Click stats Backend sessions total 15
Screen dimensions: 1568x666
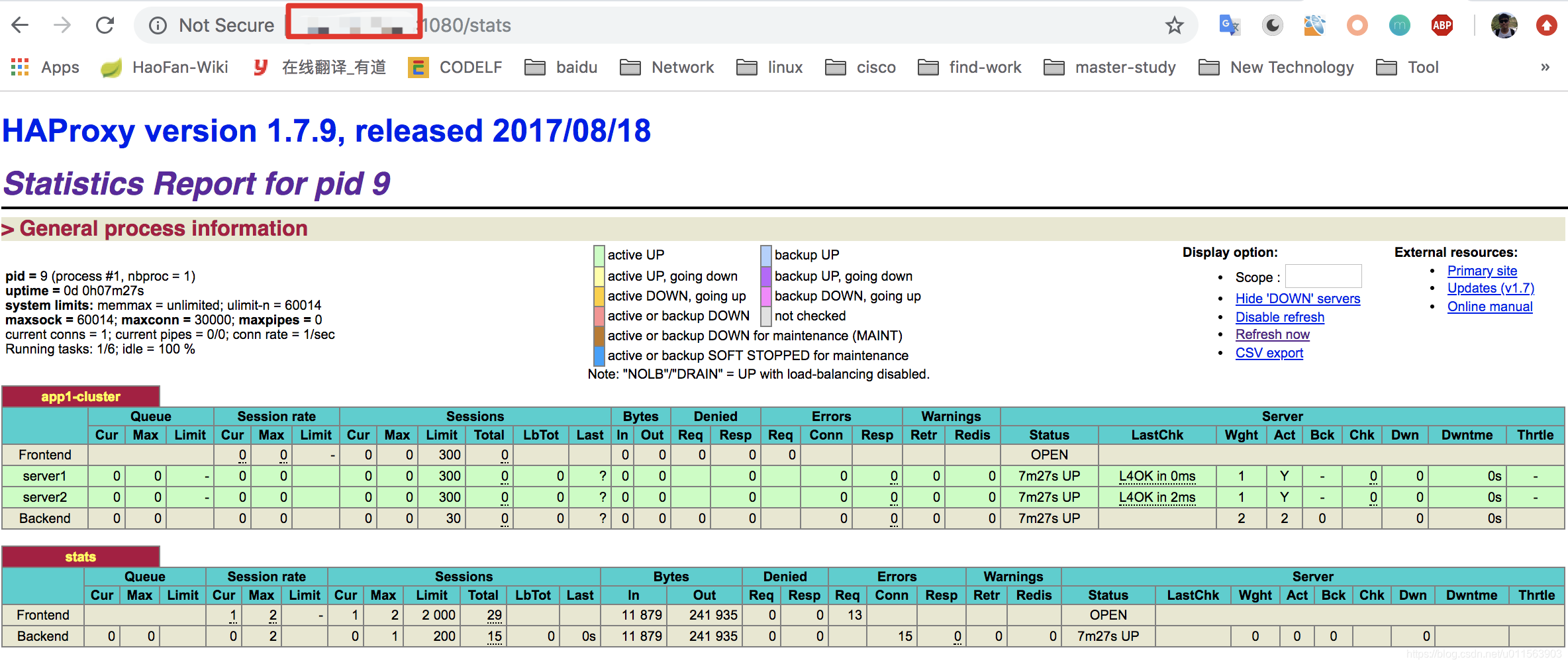pos(494,636)
